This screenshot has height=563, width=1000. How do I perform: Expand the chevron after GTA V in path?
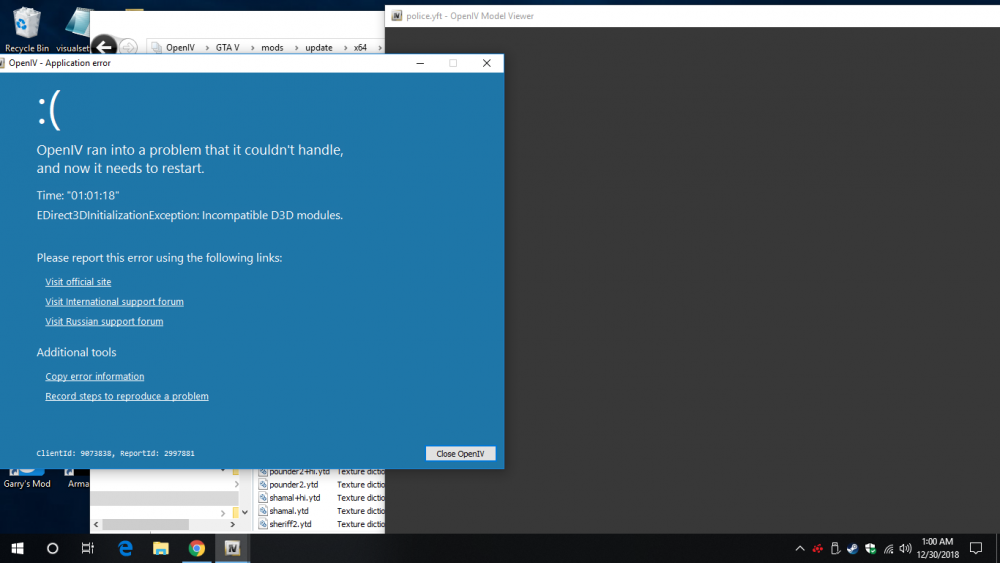[252, 48]
